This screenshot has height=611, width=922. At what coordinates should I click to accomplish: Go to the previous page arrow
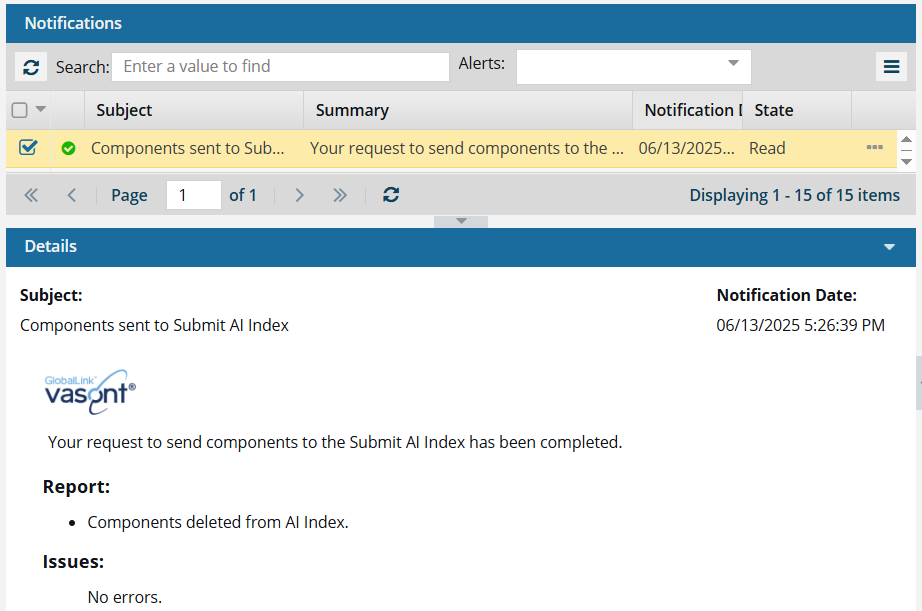(71, 195)
